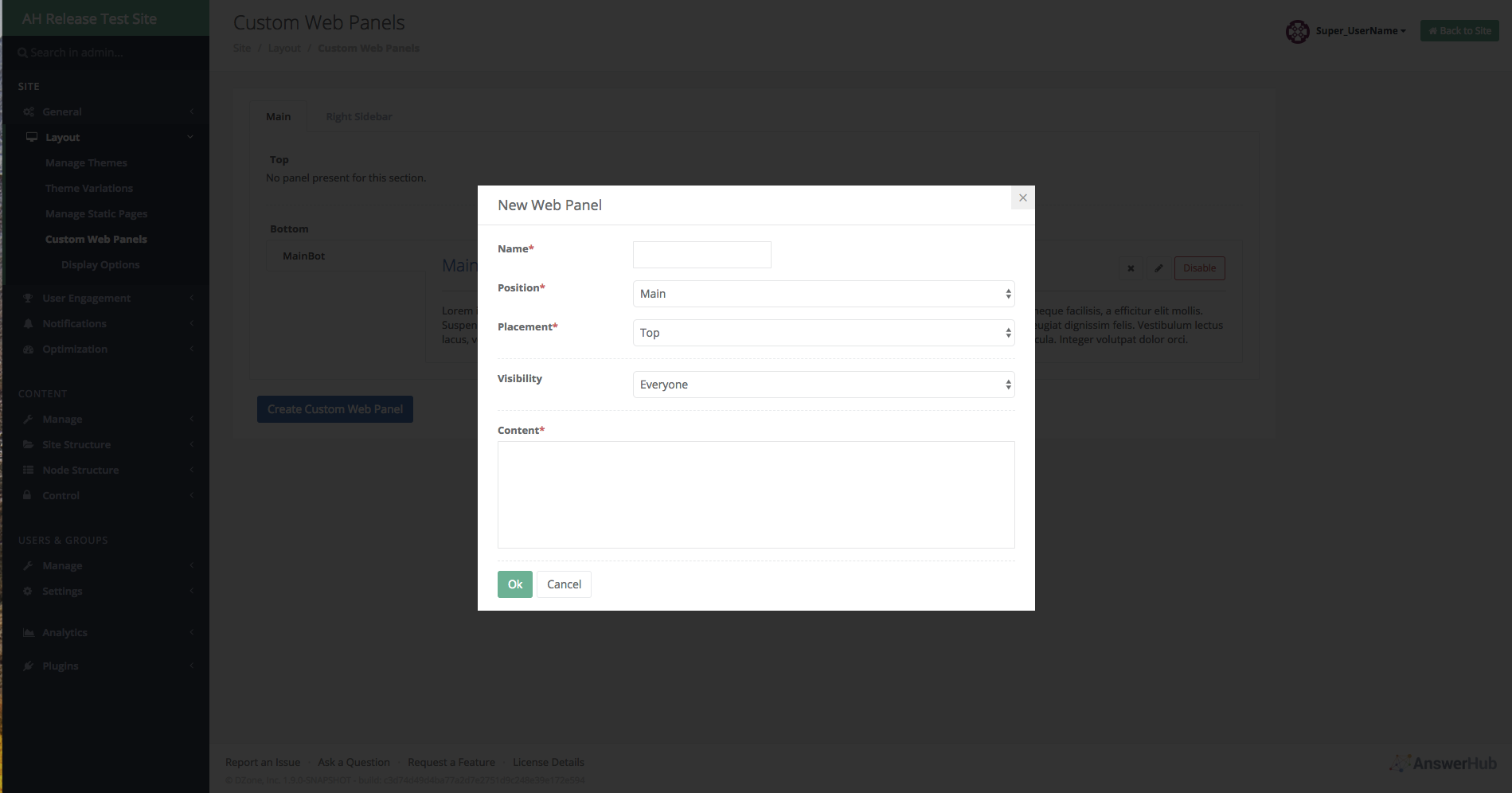Open Manage Themes in sidebar
The height and width of the screenshot is (793, 1512).
click(86, 163)
